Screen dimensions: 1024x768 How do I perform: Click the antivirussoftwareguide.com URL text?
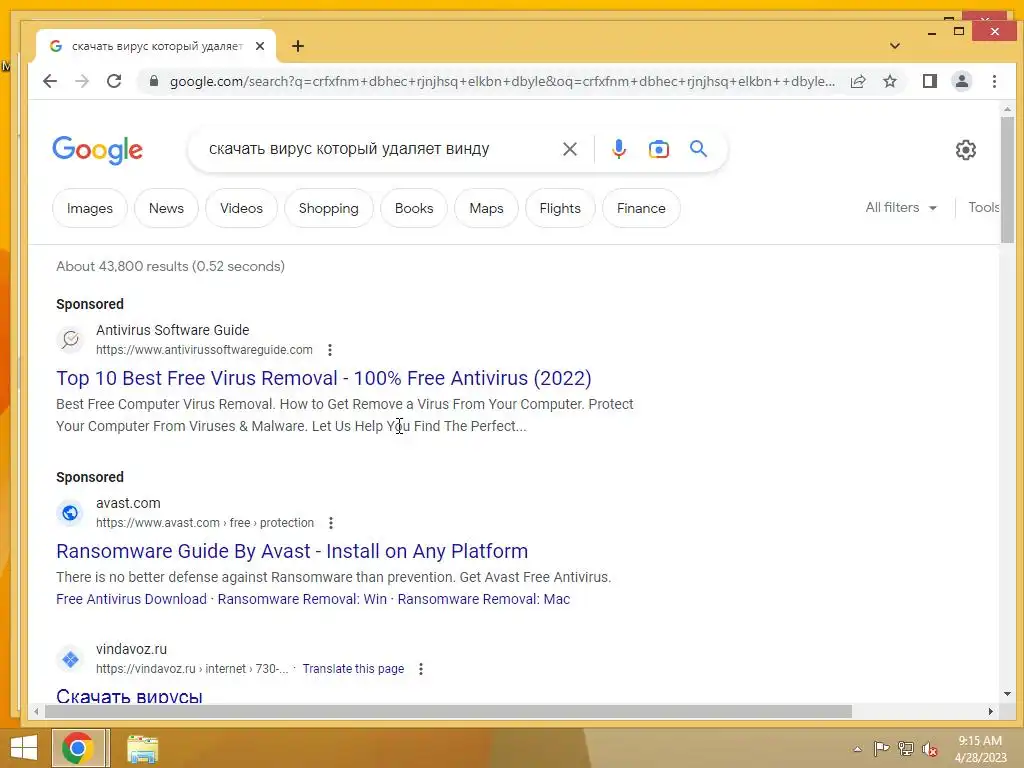(204, 350)
